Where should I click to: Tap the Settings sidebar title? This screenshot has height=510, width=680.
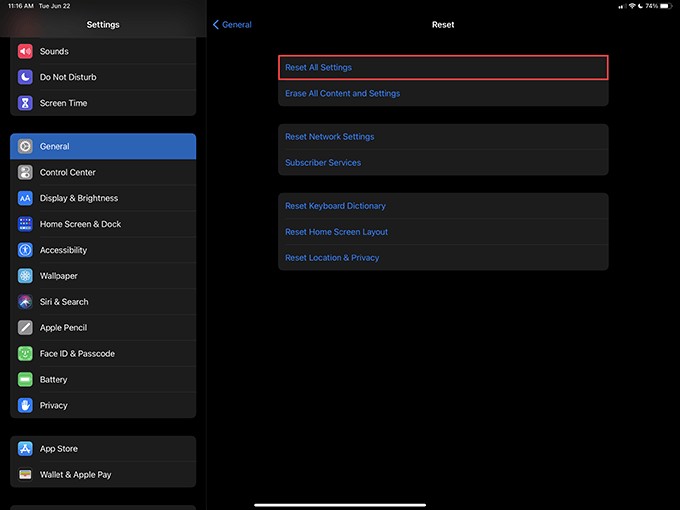[x=103, y=25]
